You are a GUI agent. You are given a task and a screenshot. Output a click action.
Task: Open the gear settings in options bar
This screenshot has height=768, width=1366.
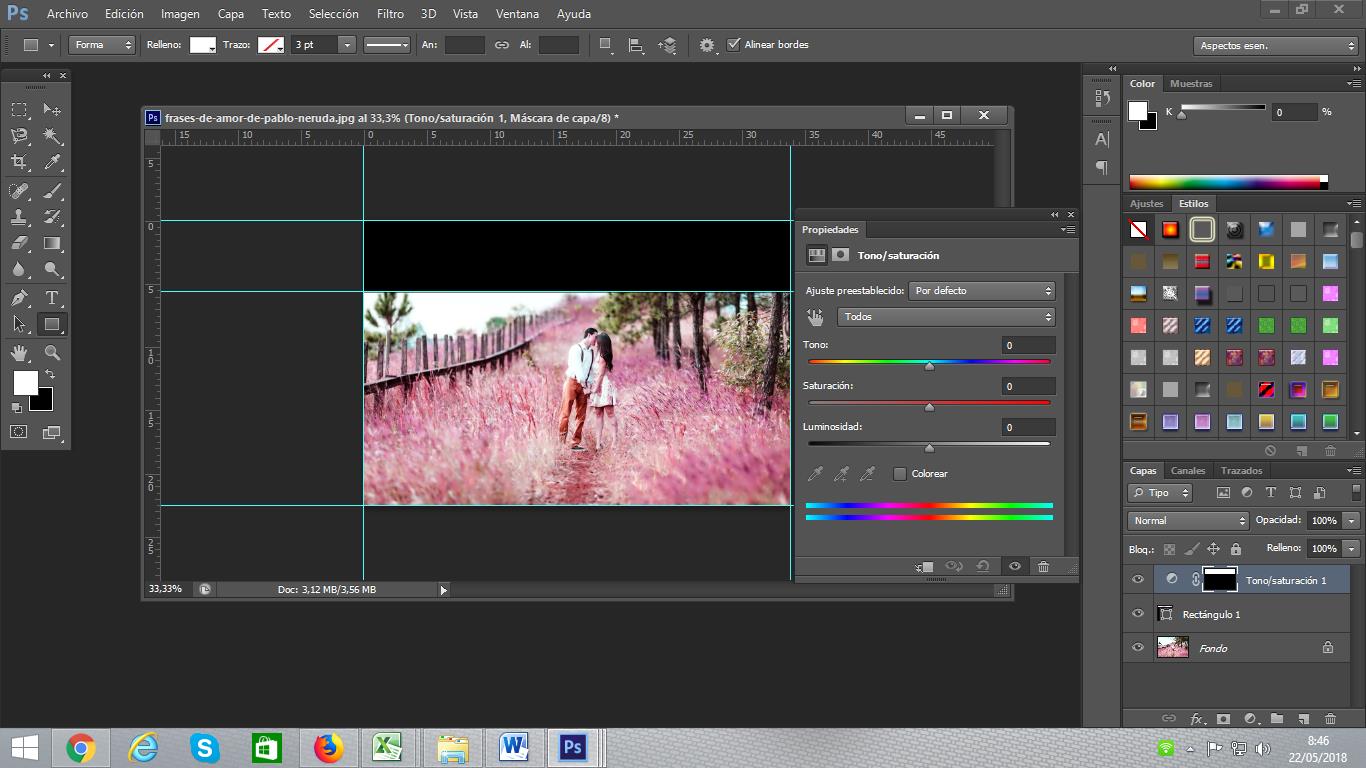(x=707, y=45)
